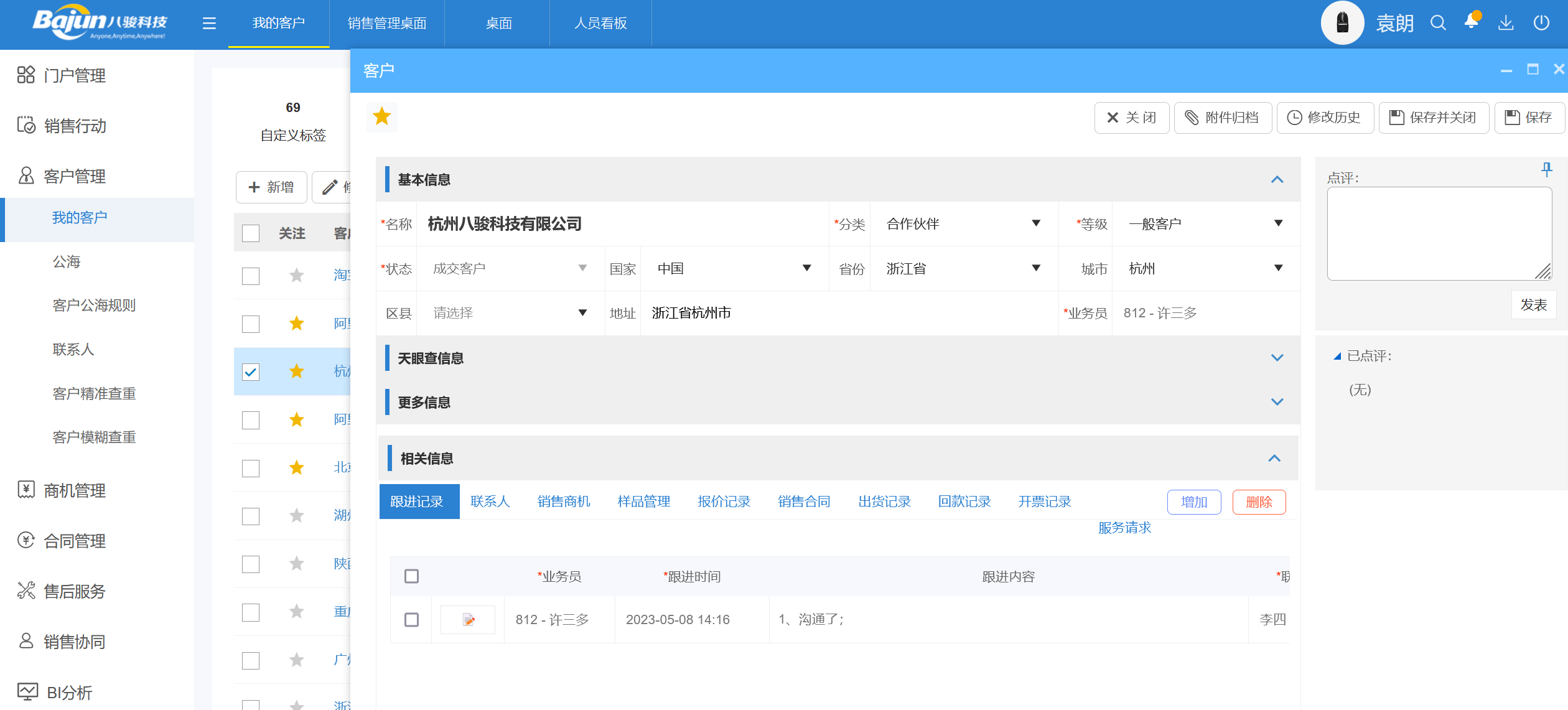Screen dimensions: 1568x710
Task: Click the hamburger menu collapse icon
Action: point(209,24)
